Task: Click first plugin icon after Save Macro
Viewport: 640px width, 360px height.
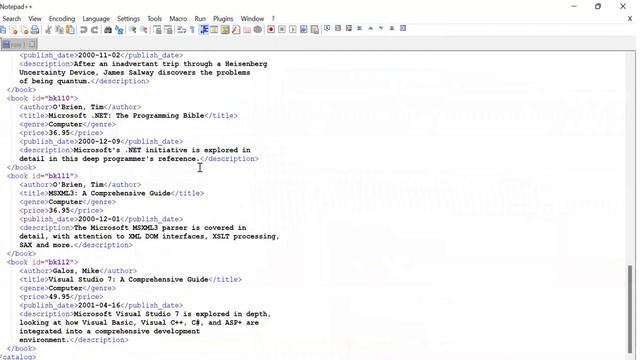Action: [327, 28]
